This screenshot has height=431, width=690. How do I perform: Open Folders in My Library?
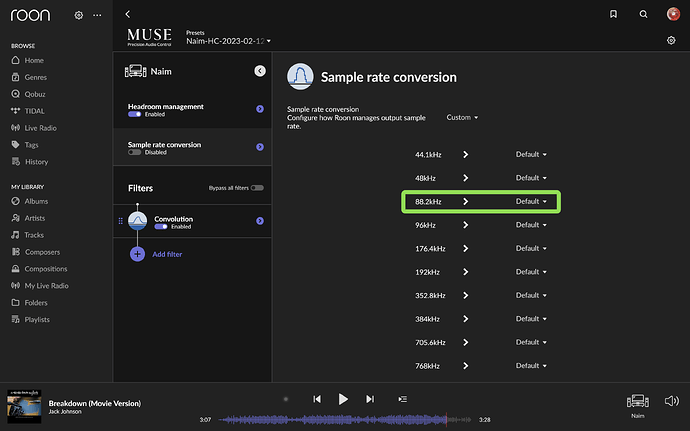pos(29,302)
